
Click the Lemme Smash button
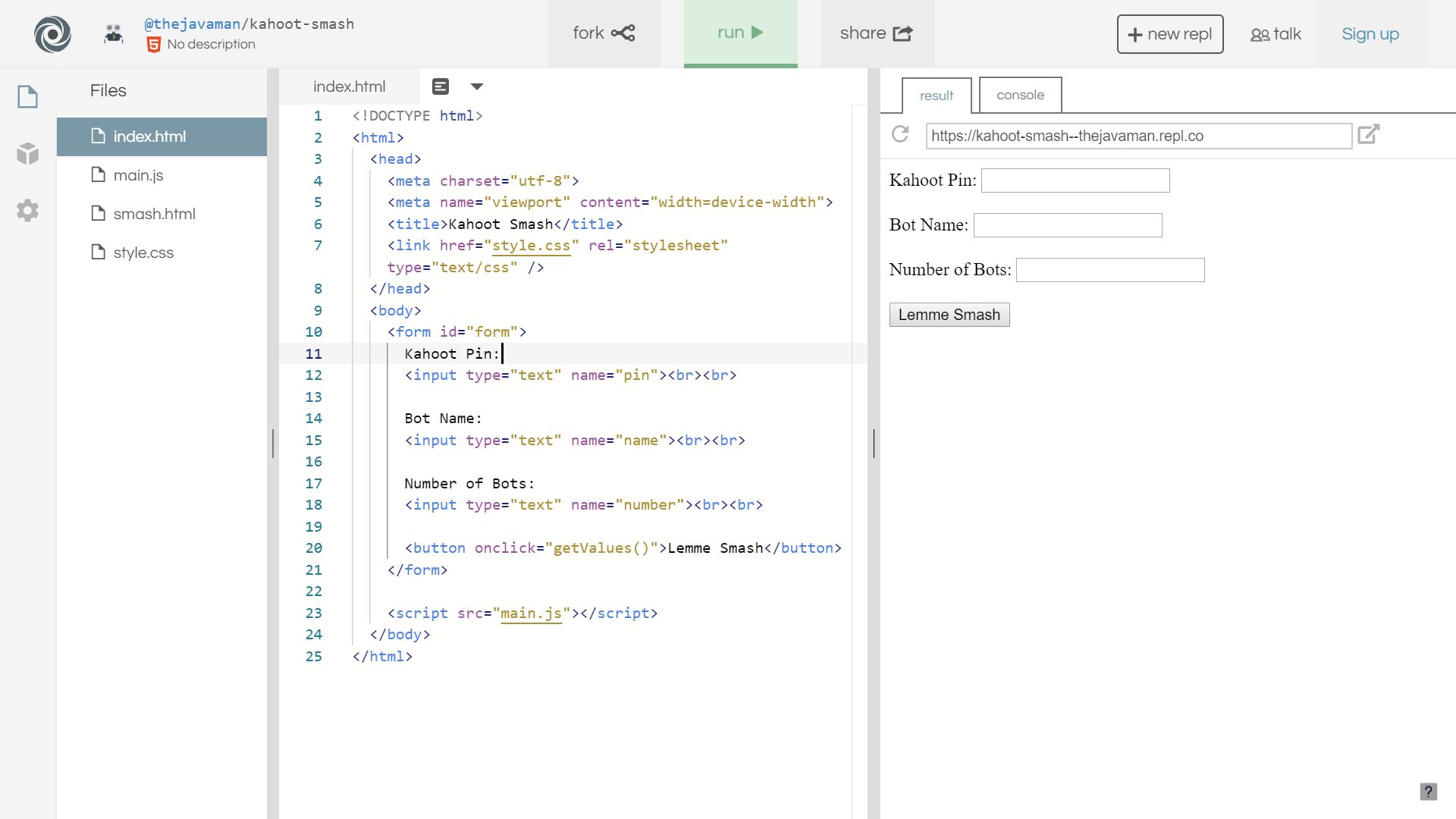point(949,315)
